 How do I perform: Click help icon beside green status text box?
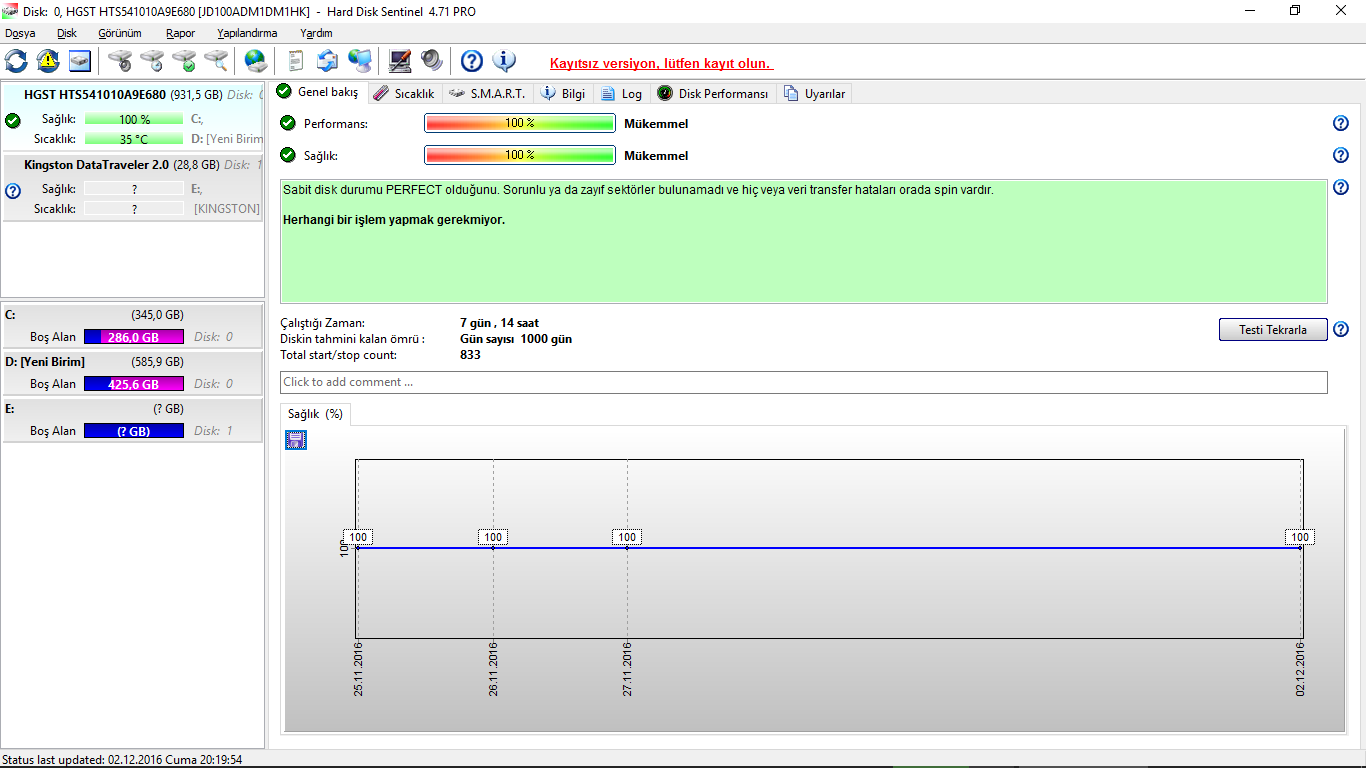(x=1341, y=187)
